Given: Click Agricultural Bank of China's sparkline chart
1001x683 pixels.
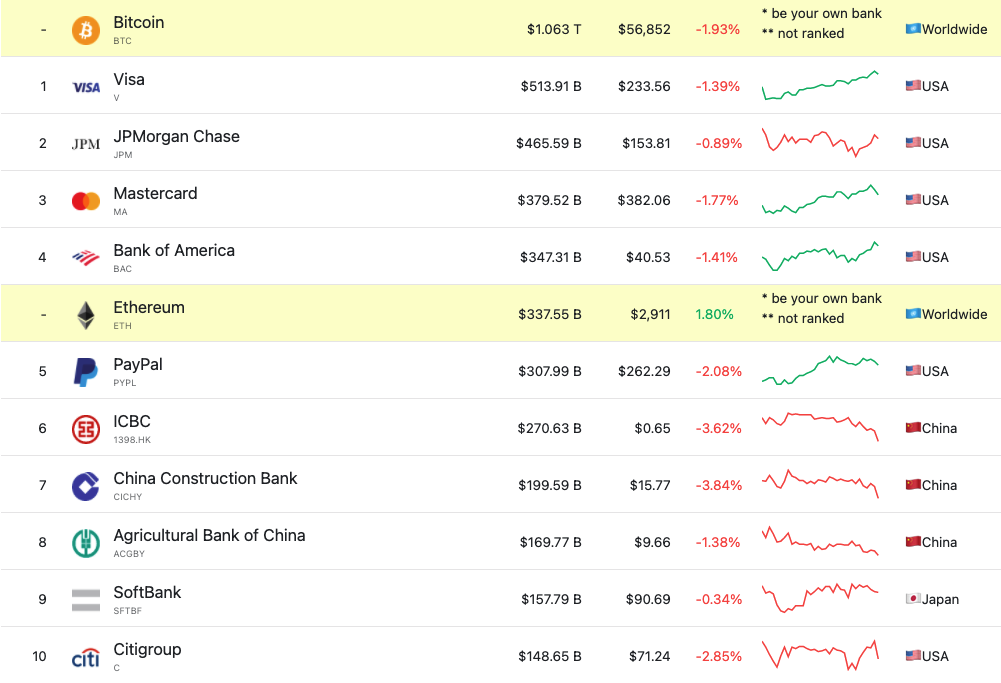Looking at the screenshot, I should coord(820,541).
